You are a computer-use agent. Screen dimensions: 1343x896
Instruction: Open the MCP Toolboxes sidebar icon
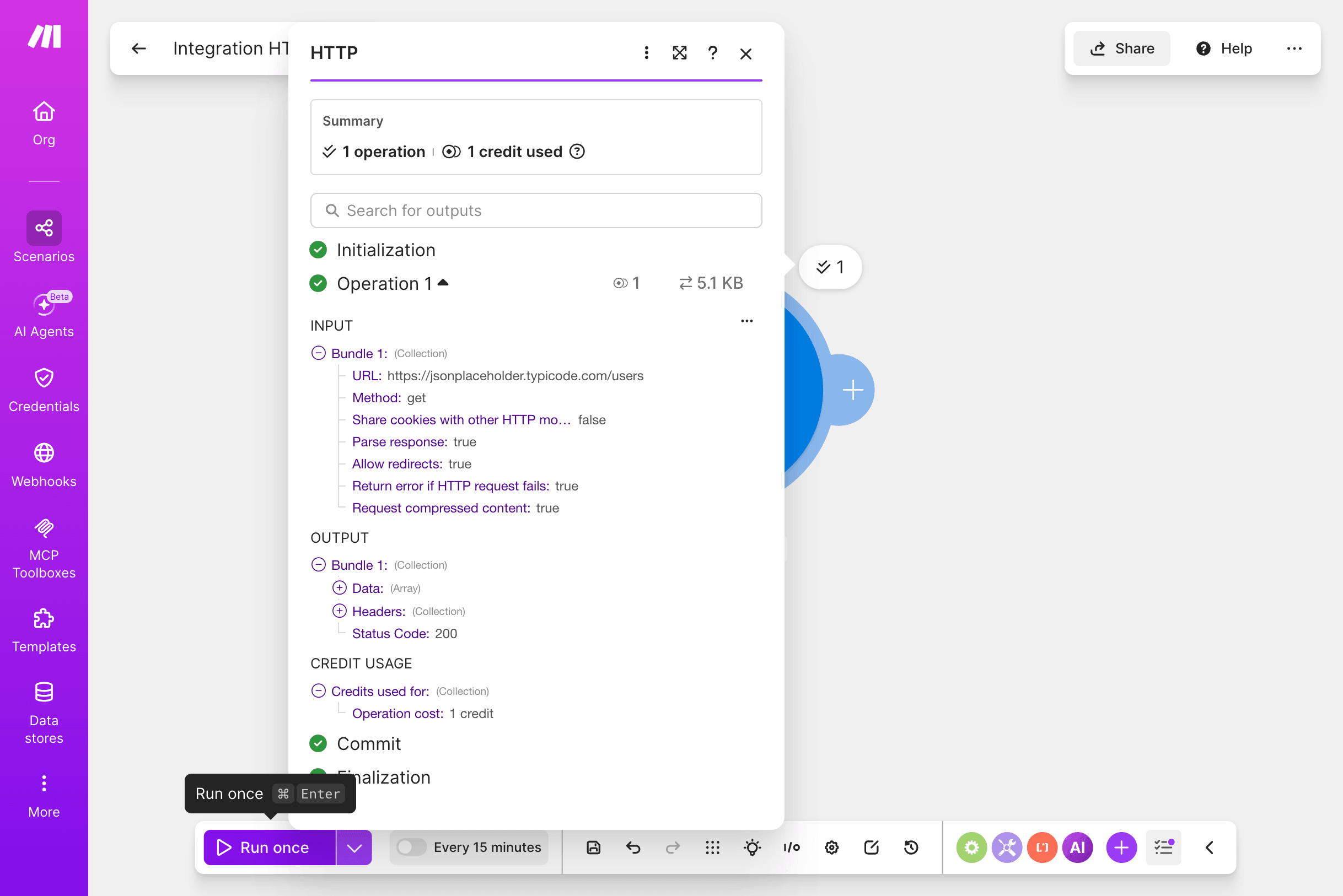click(x=44, y=549)
